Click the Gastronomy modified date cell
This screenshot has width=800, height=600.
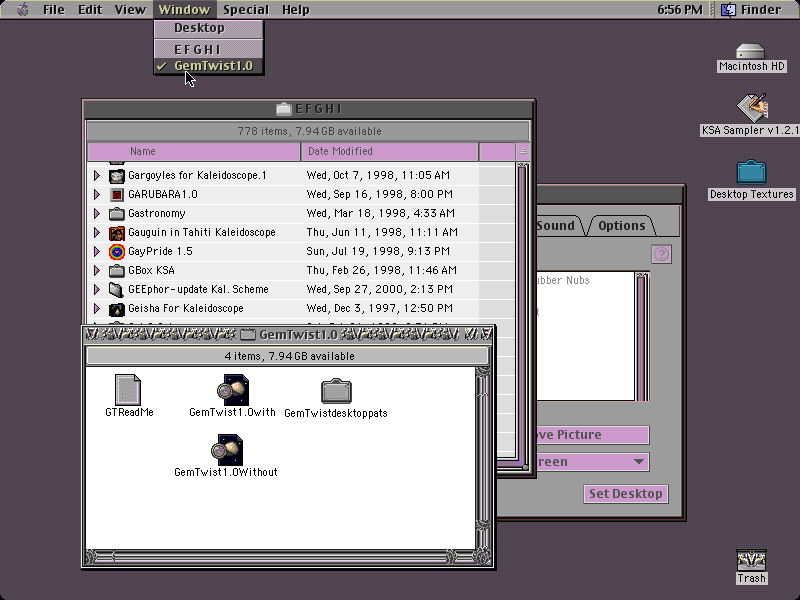coord(381,213)
